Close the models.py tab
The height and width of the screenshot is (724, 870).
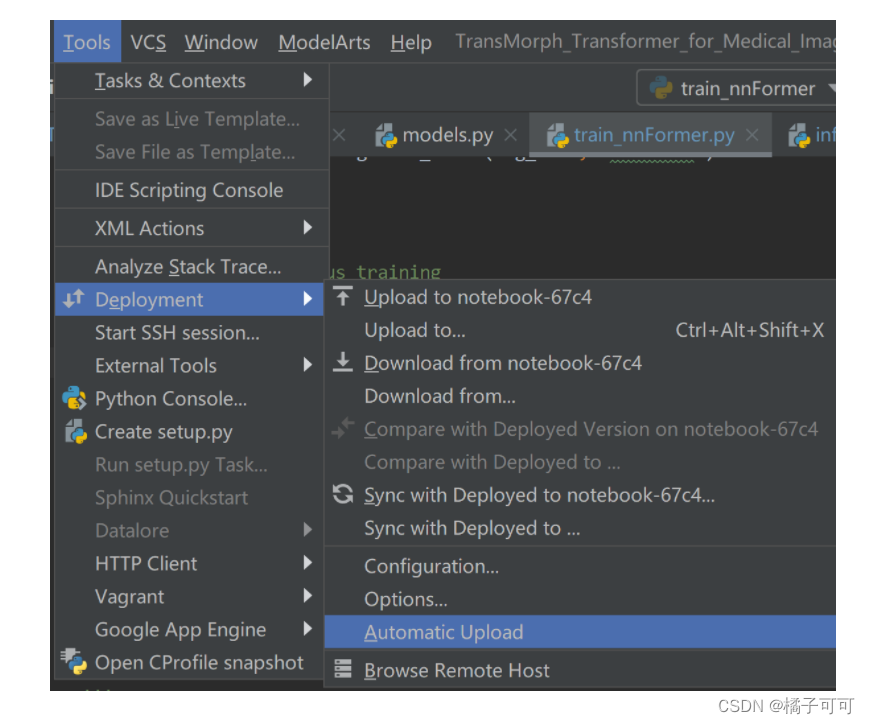[511, 135]
